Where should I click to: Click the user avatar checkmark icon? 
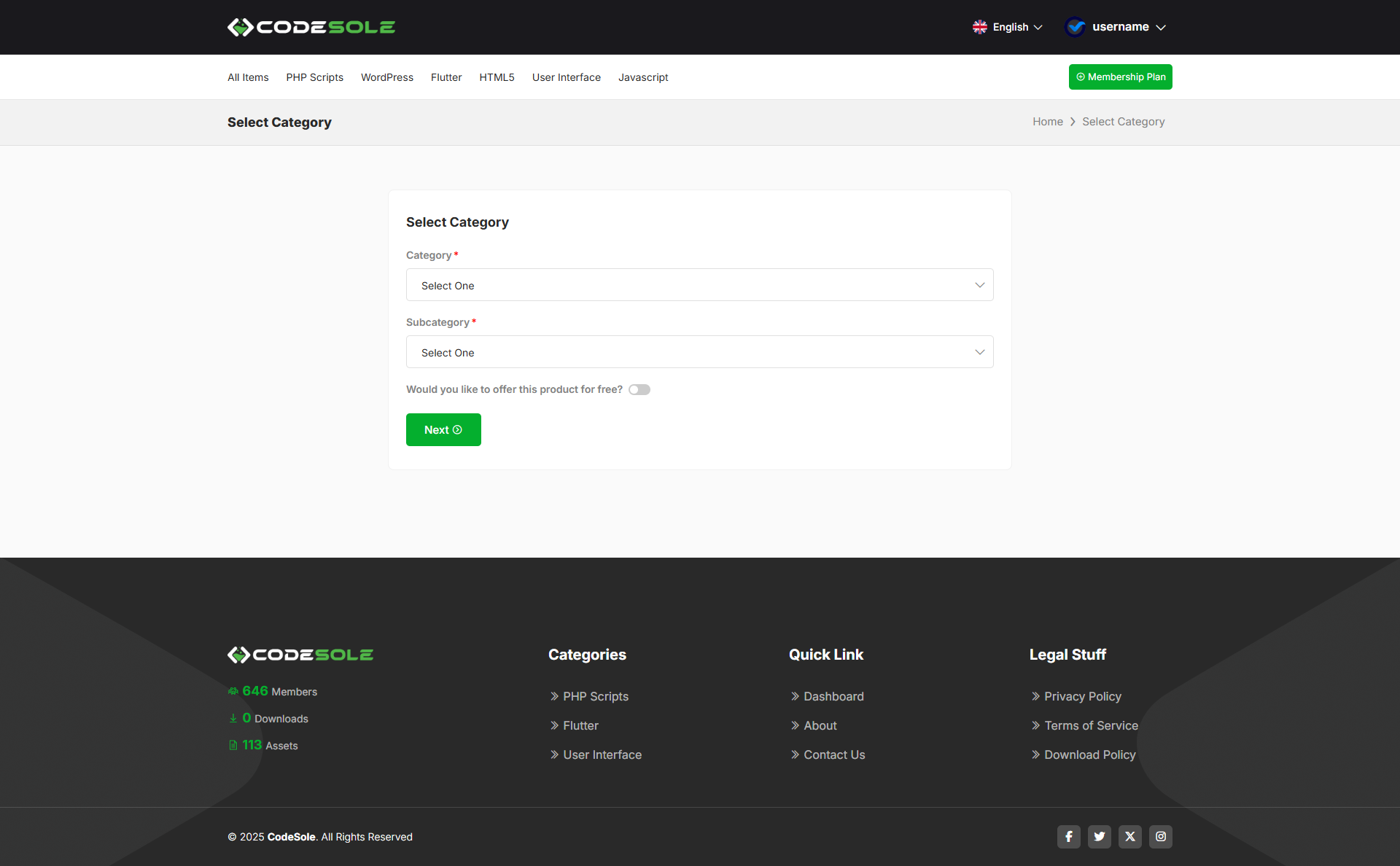[1075, 27]
